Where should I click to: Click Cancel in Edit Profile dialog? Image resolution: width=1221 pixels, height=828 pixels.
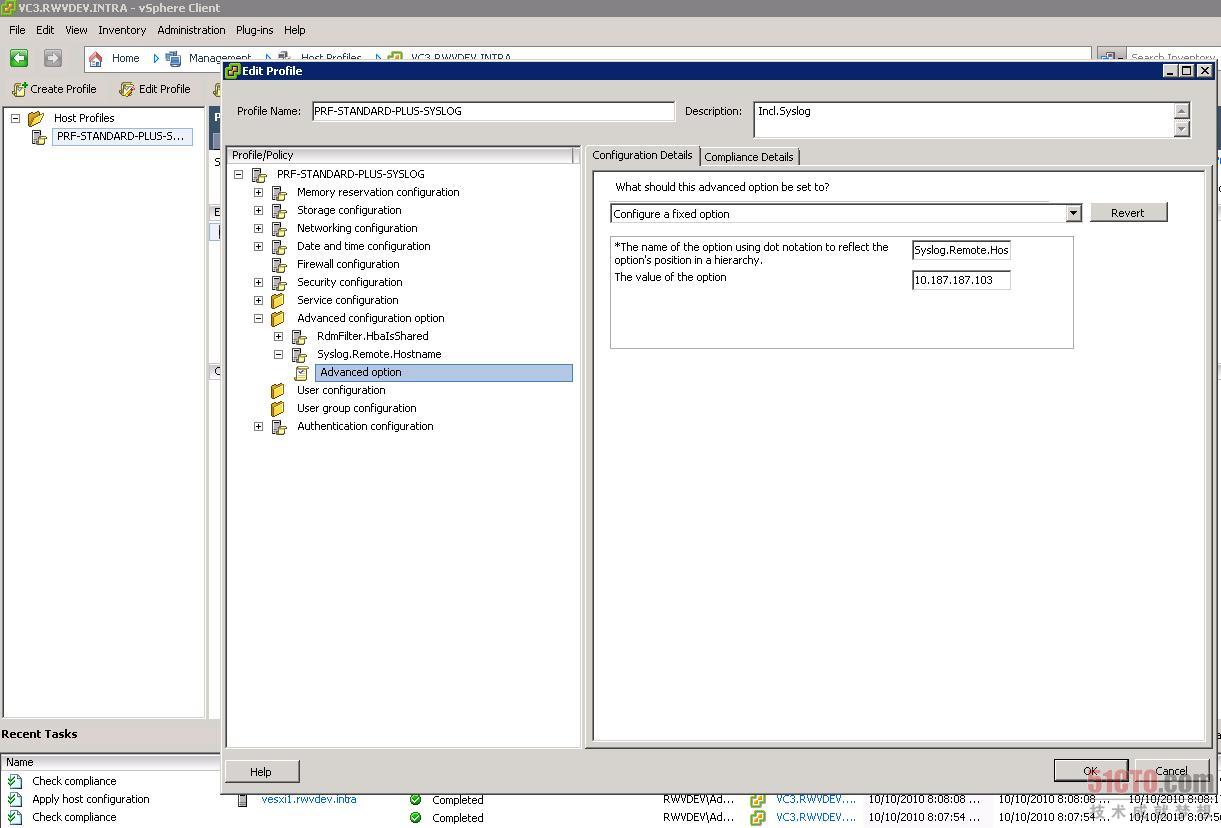(1171, 771)
